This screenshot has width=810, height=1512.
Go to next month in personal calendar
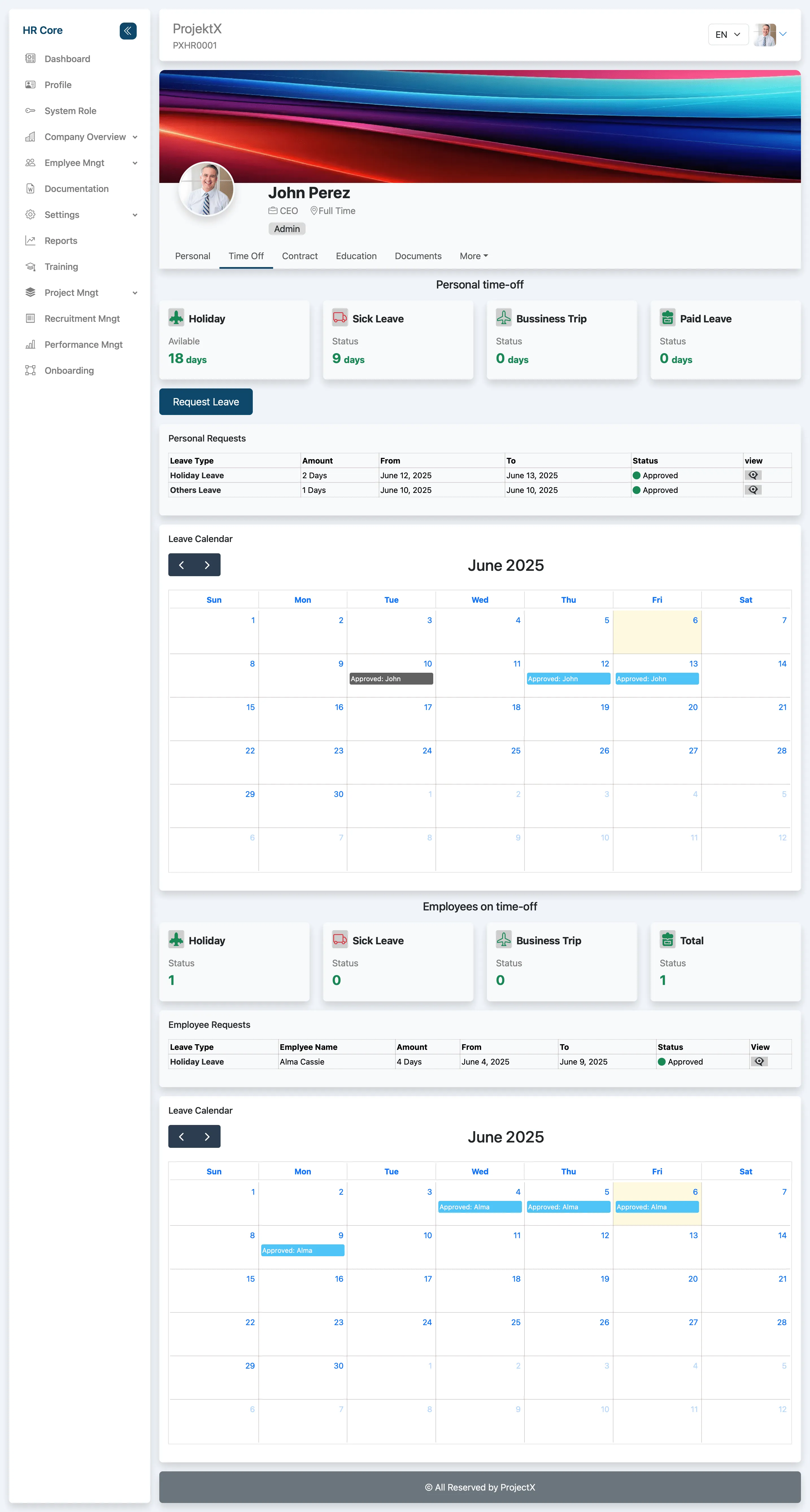207,565
